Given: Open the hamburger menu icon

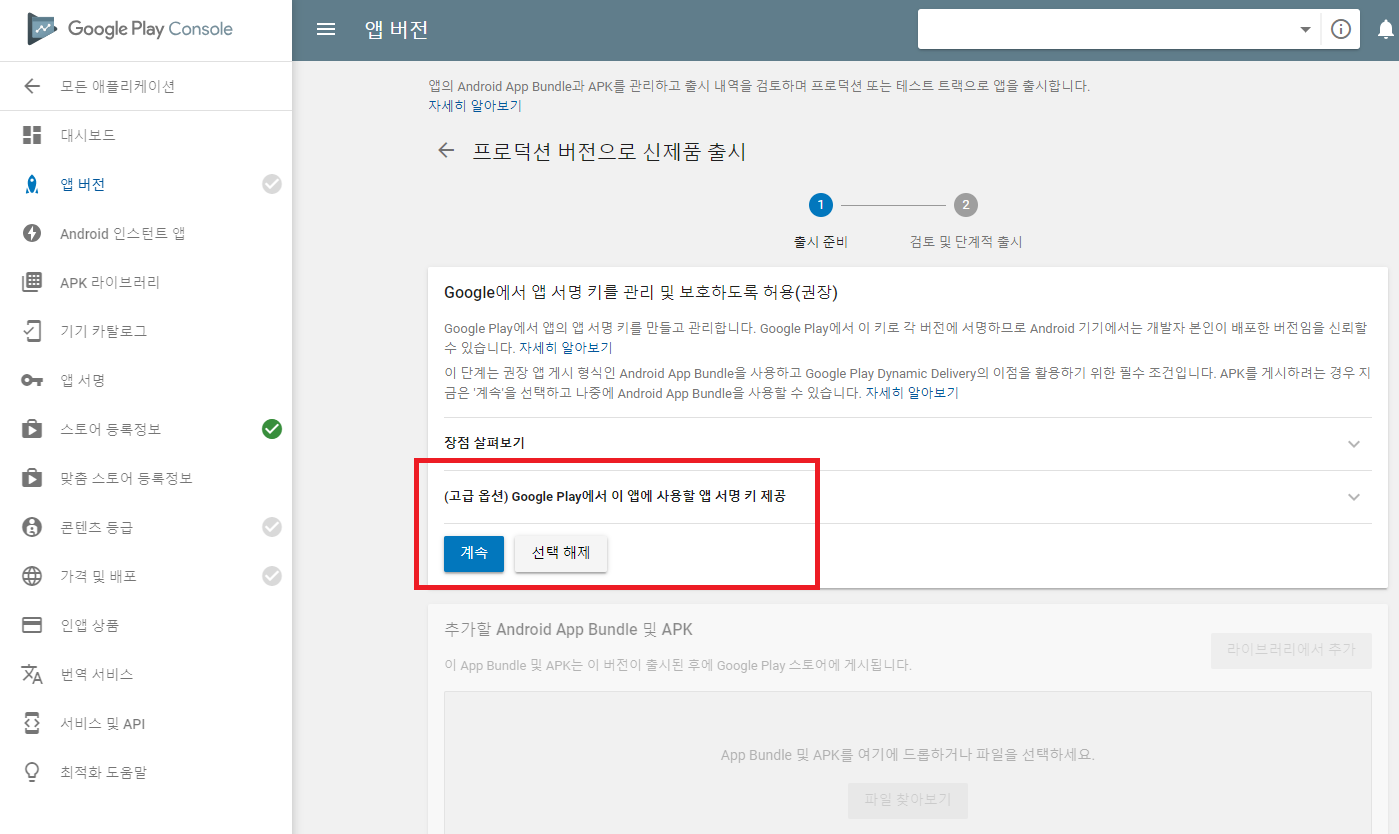Looking at the screenshot, I should tap(325, 29).
